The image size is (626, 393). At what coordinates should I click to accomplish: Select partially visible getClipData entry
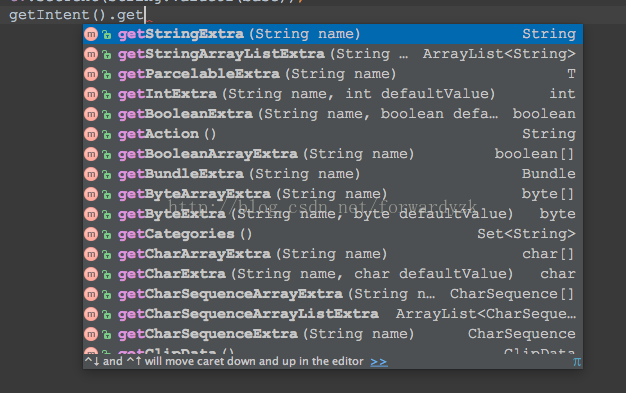point(333,349)
